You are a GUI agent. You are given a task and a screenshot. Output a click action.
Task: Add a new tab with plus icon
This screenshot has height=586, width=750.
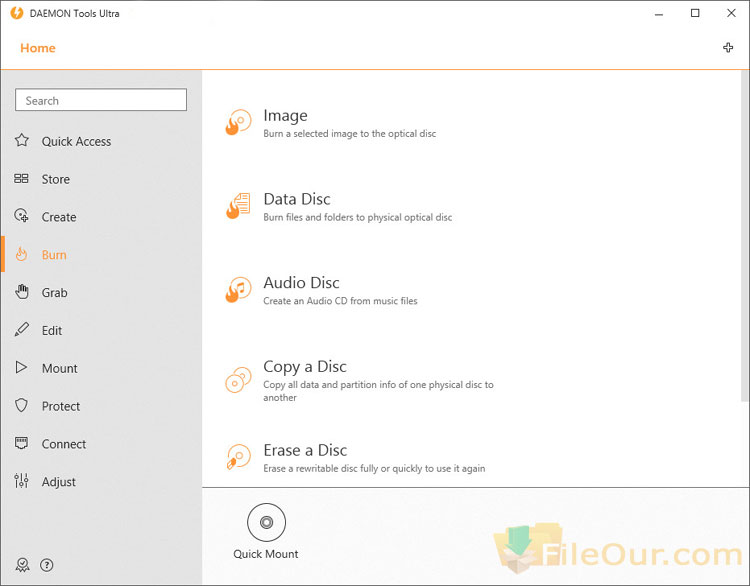[x=728, y=48]
